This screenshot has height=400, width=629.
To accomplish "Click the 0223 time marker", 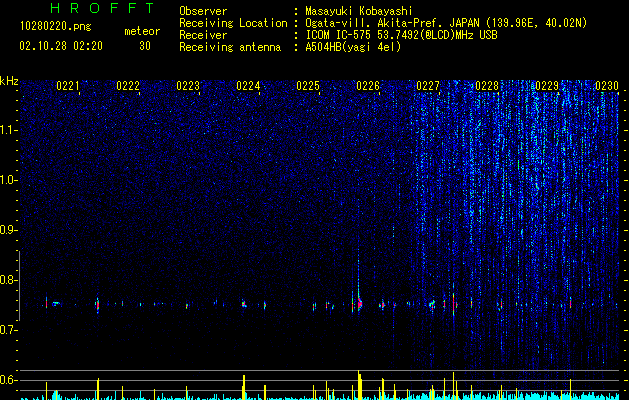I will pos(188,86).
